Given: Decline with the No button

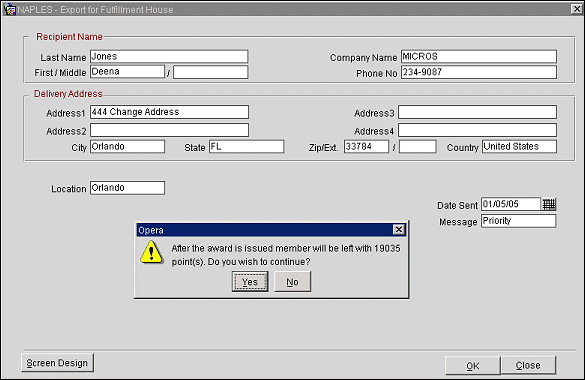Looking at the screenshot, I should point(292,282).
